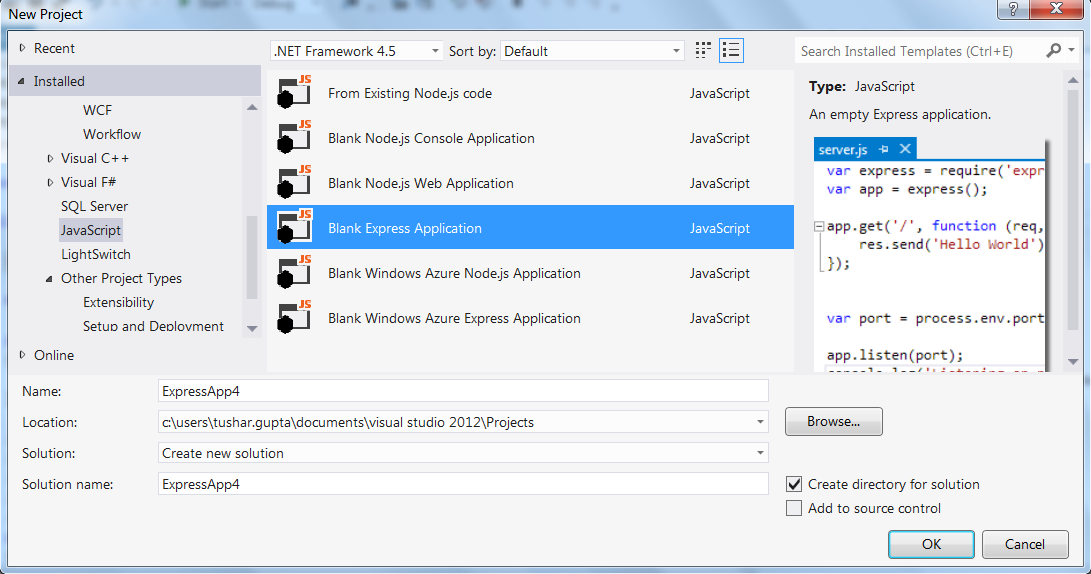Image resolution: width=1091 pixels, height=574 pixels.
Task: Click the Blank Express Application template icon
Action: [x=294, y=228]
